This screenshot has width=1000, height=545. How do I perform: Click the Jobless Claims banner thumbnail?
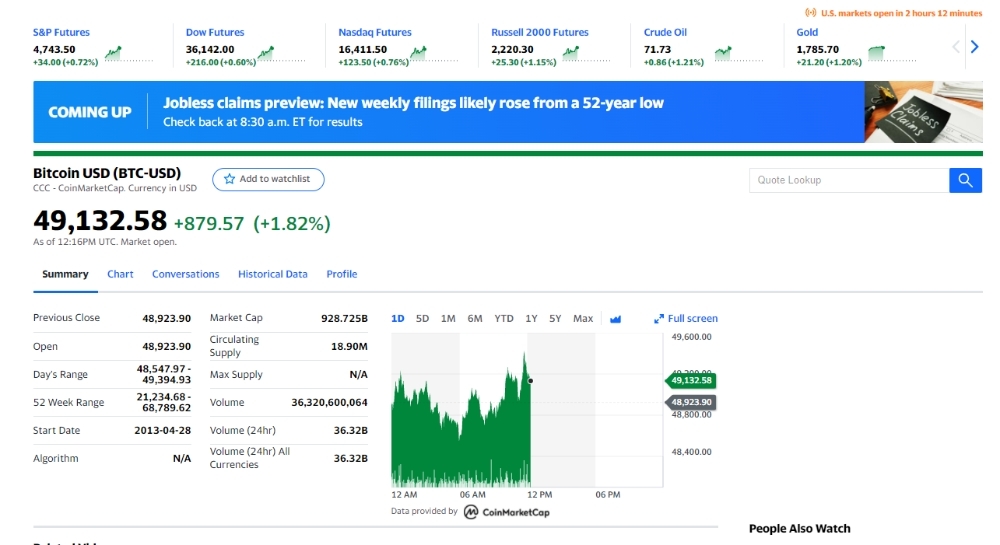click(x=923, y=112)
